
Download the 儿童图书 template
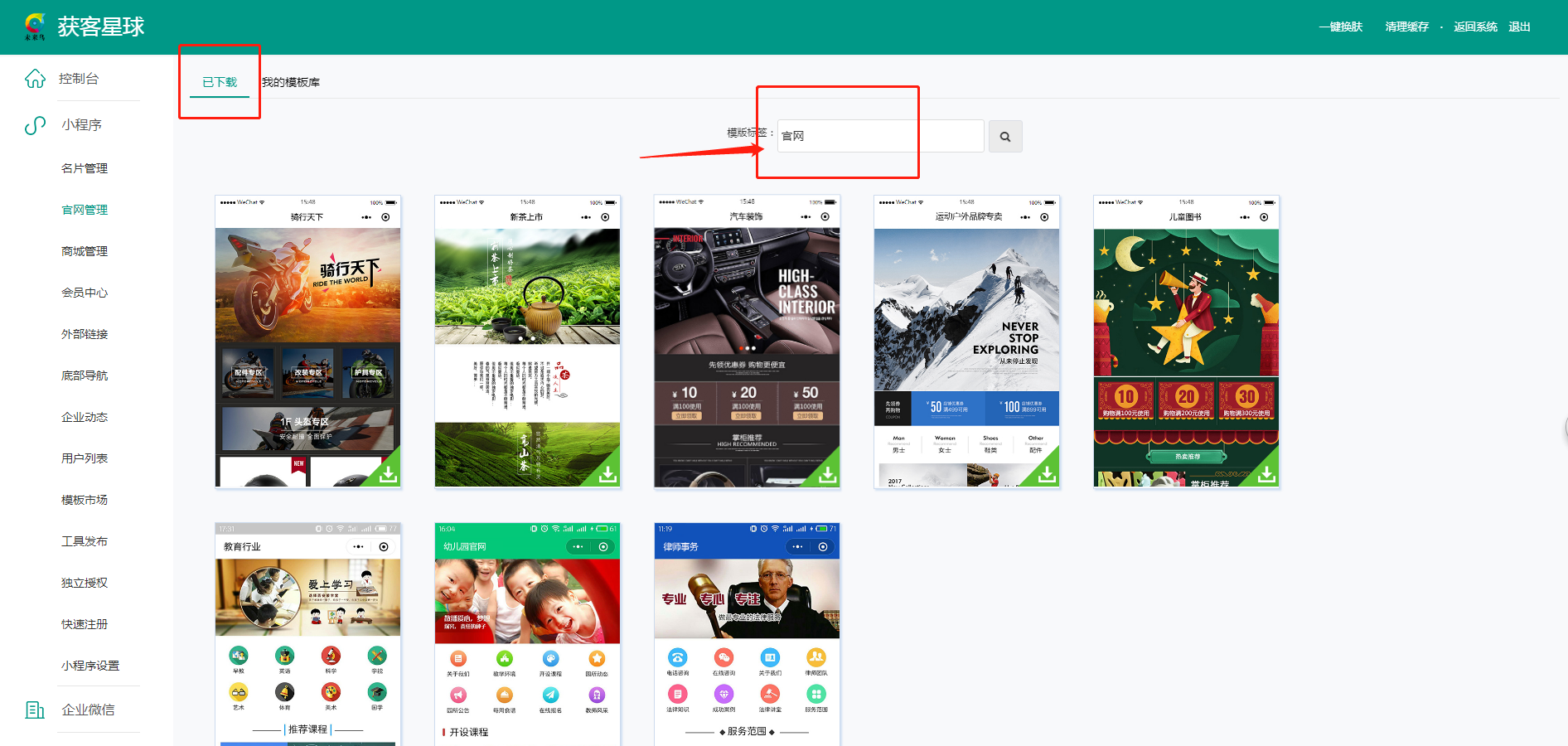[x=1266, y=474]
